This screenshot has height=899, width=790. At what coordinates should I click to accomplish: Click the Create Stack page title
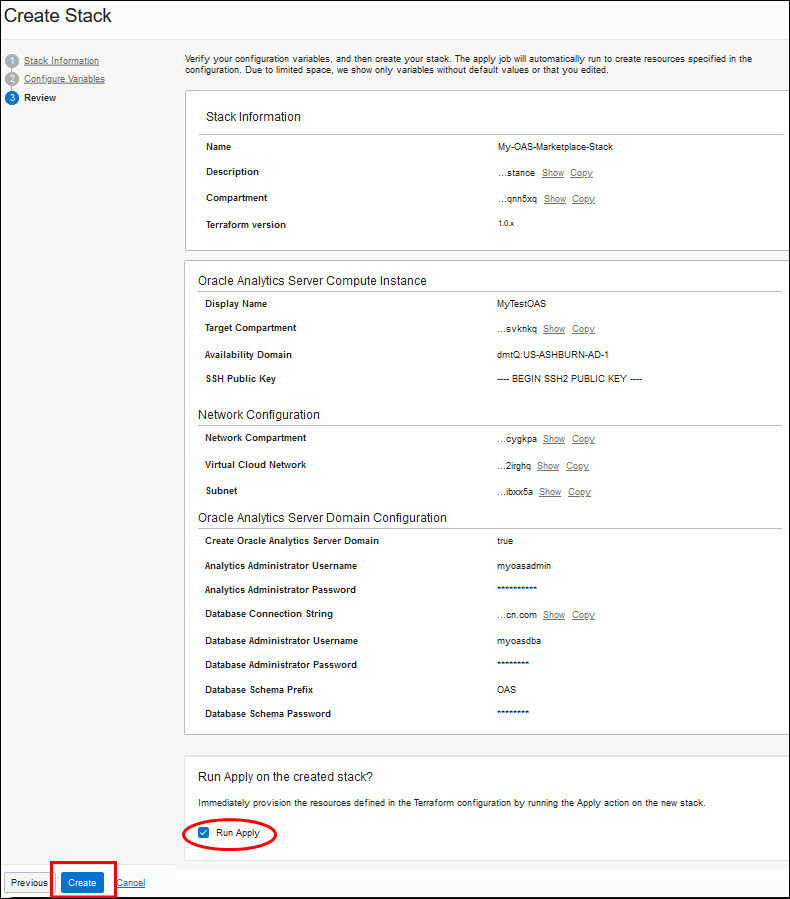[58, 15]
